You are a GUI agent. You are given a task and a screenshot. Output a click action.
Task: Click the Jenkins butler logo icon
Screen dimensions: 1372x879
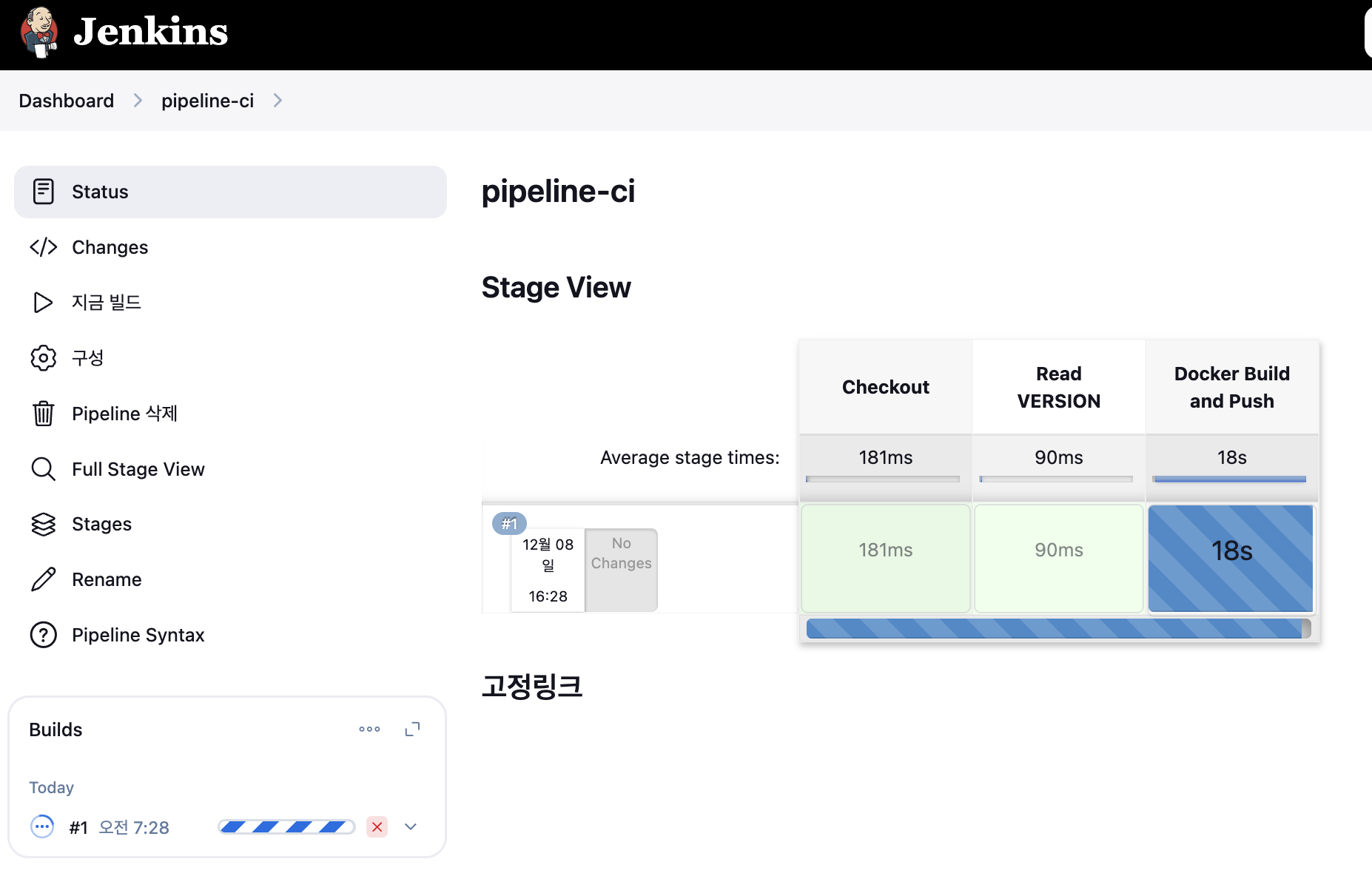pyautogui.click(x=39, y=31)
